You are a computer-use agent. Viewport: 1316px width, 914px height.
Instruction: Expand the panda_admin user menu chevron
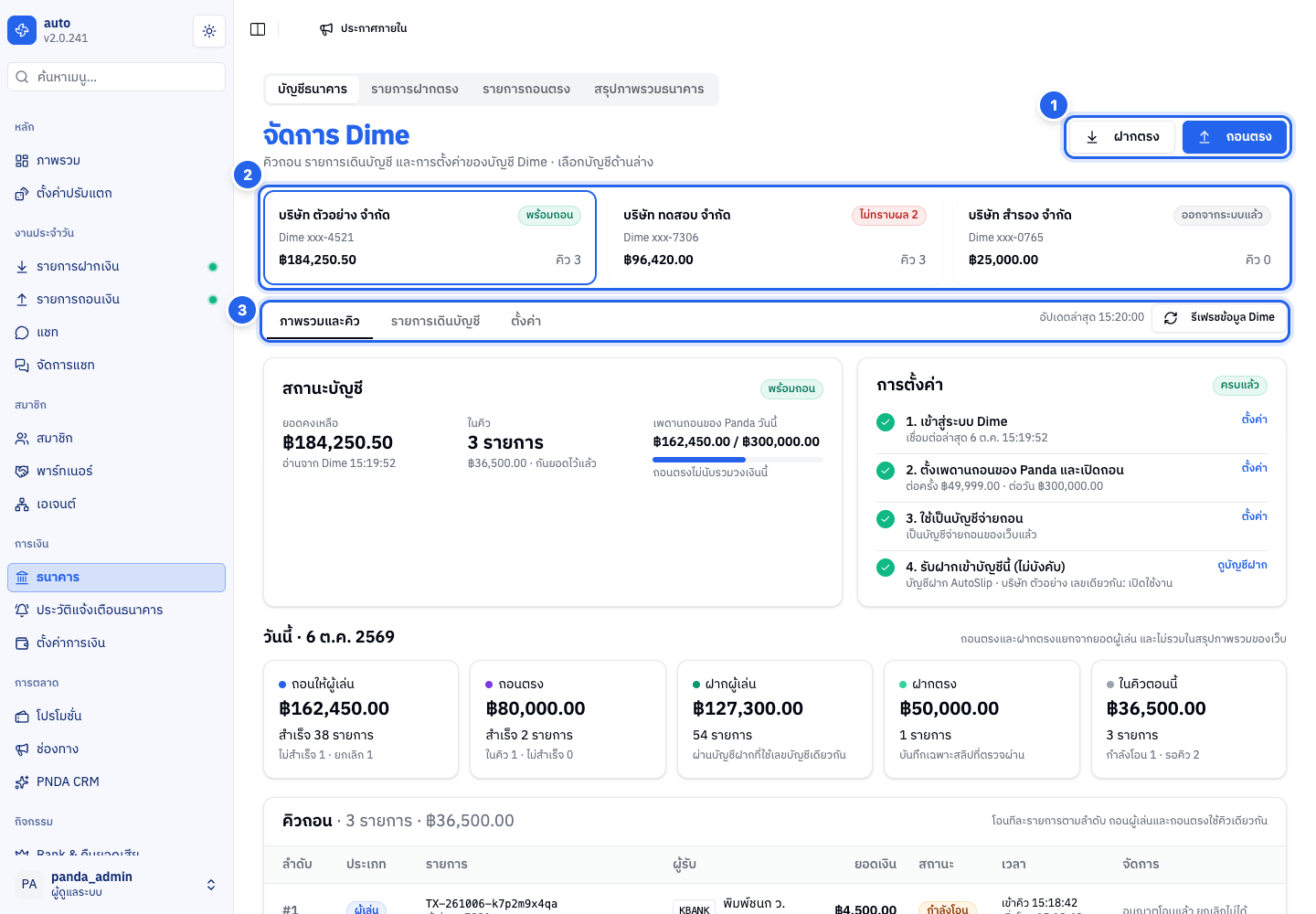click(x=211, y=885)
